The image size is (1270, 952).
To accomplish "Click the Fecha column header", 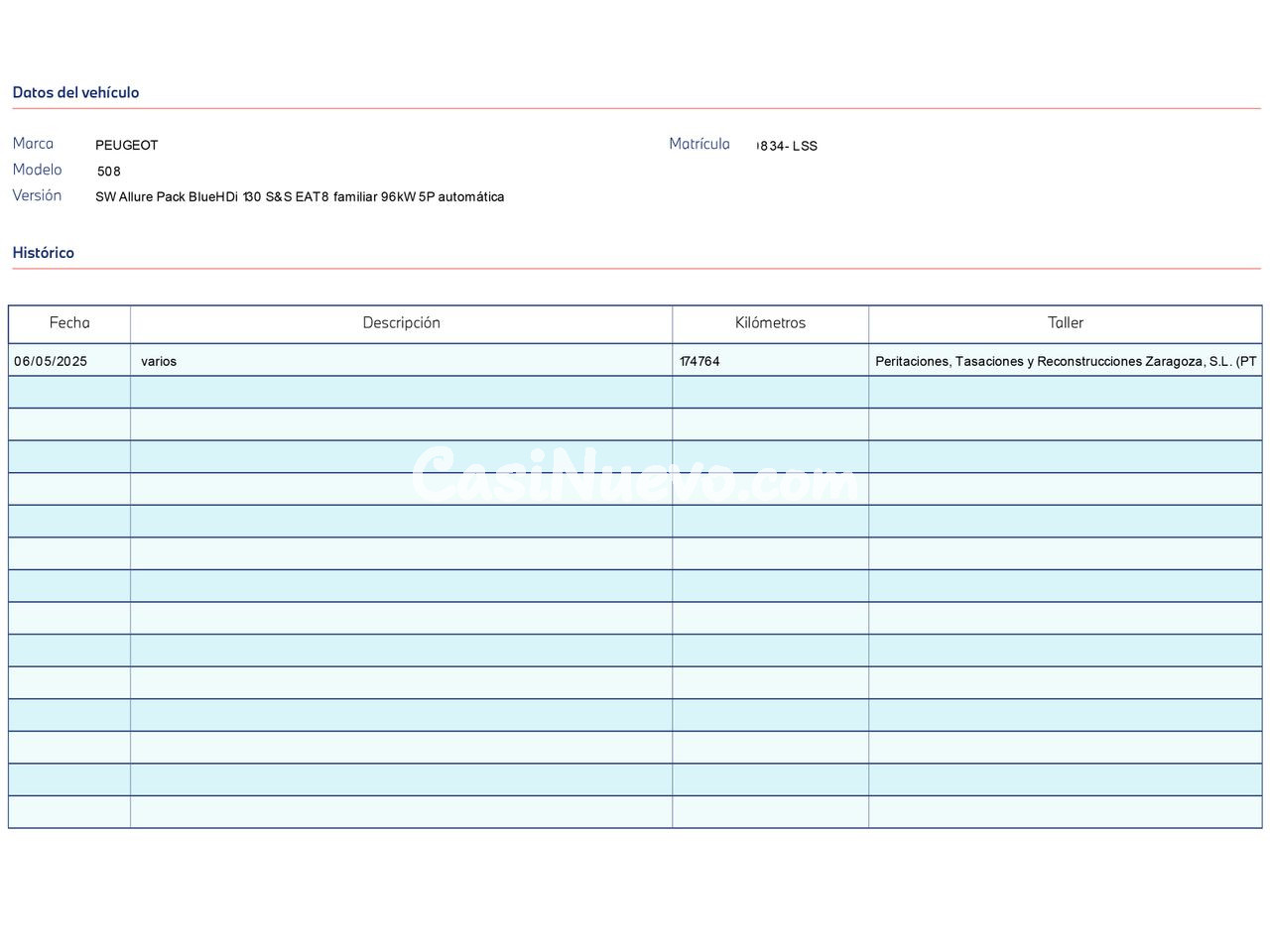I will tap(69, 323).
